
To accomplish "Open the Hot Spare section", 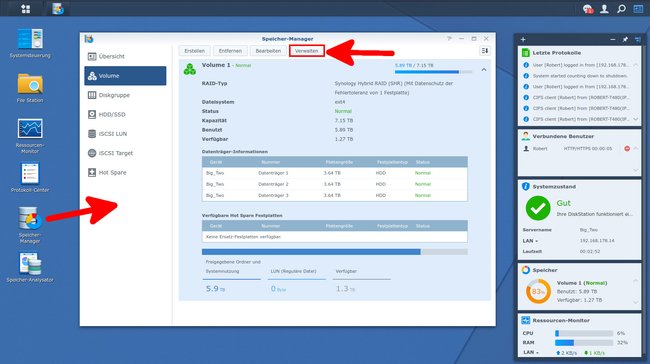I will [125, 172].
